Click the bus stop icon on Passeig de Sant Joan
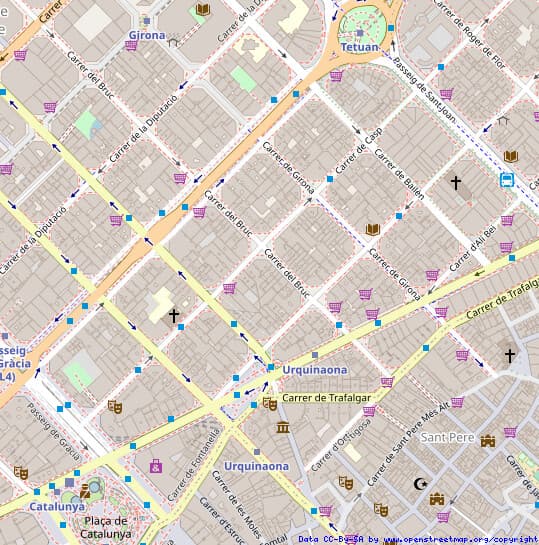Screen dimensions: 539x545 507,180
